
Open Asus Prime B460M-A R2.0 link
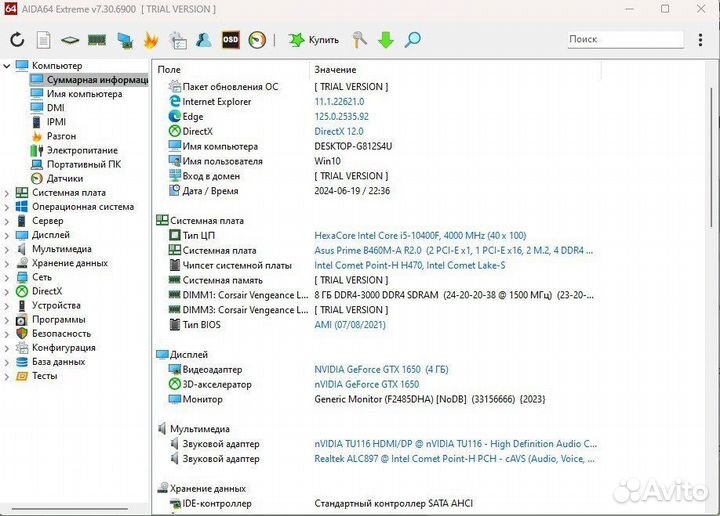454,251
